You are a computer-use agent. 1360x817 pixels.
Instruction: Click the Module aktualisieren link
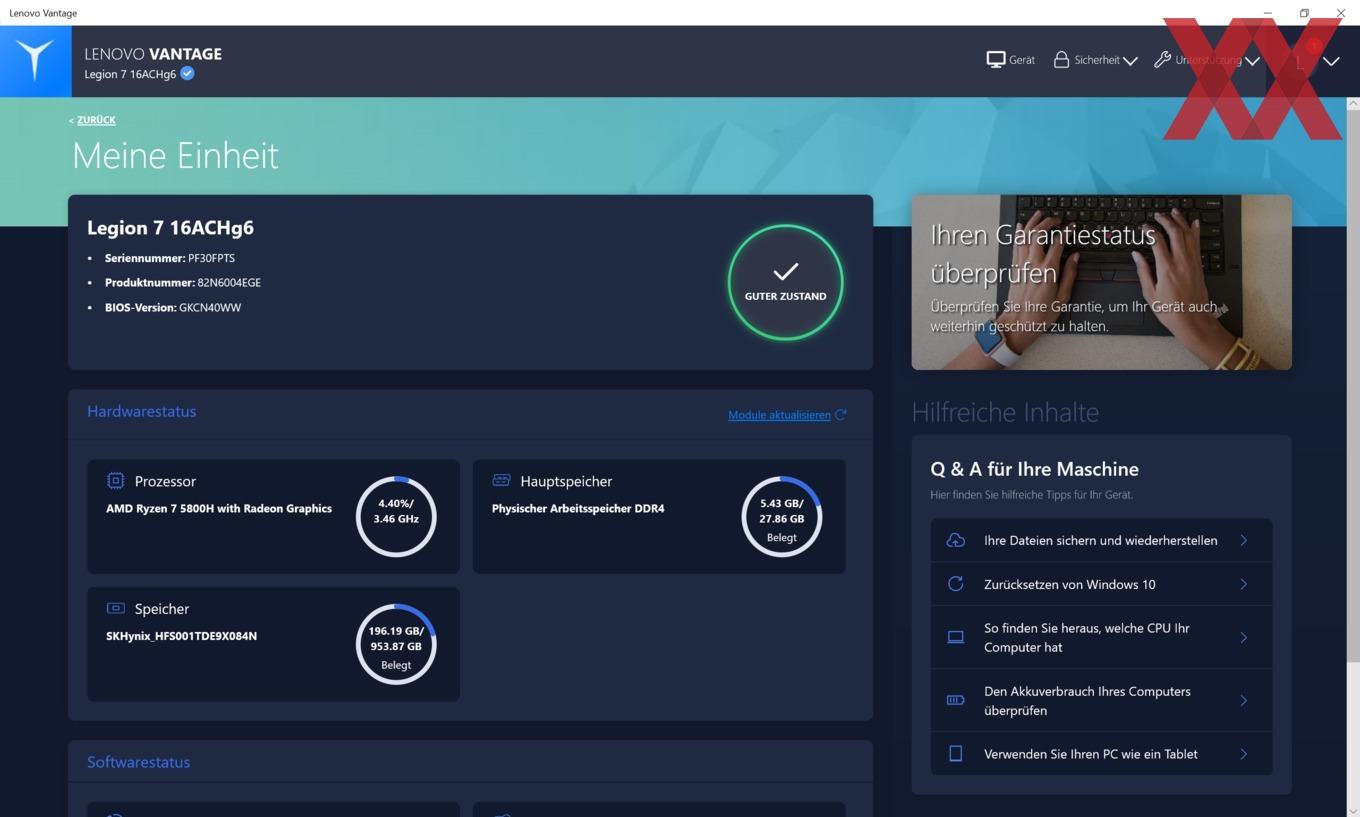[x=779, y=415]
